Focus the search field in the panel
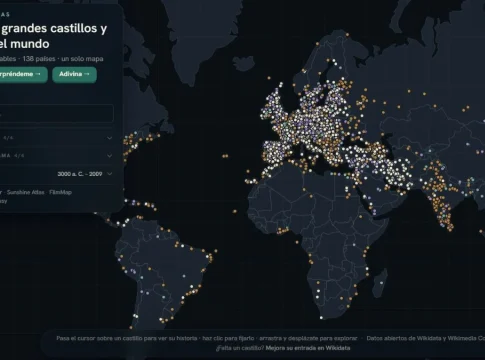The width and height of the screenshot is (485, 360). [x=56, y=113]
